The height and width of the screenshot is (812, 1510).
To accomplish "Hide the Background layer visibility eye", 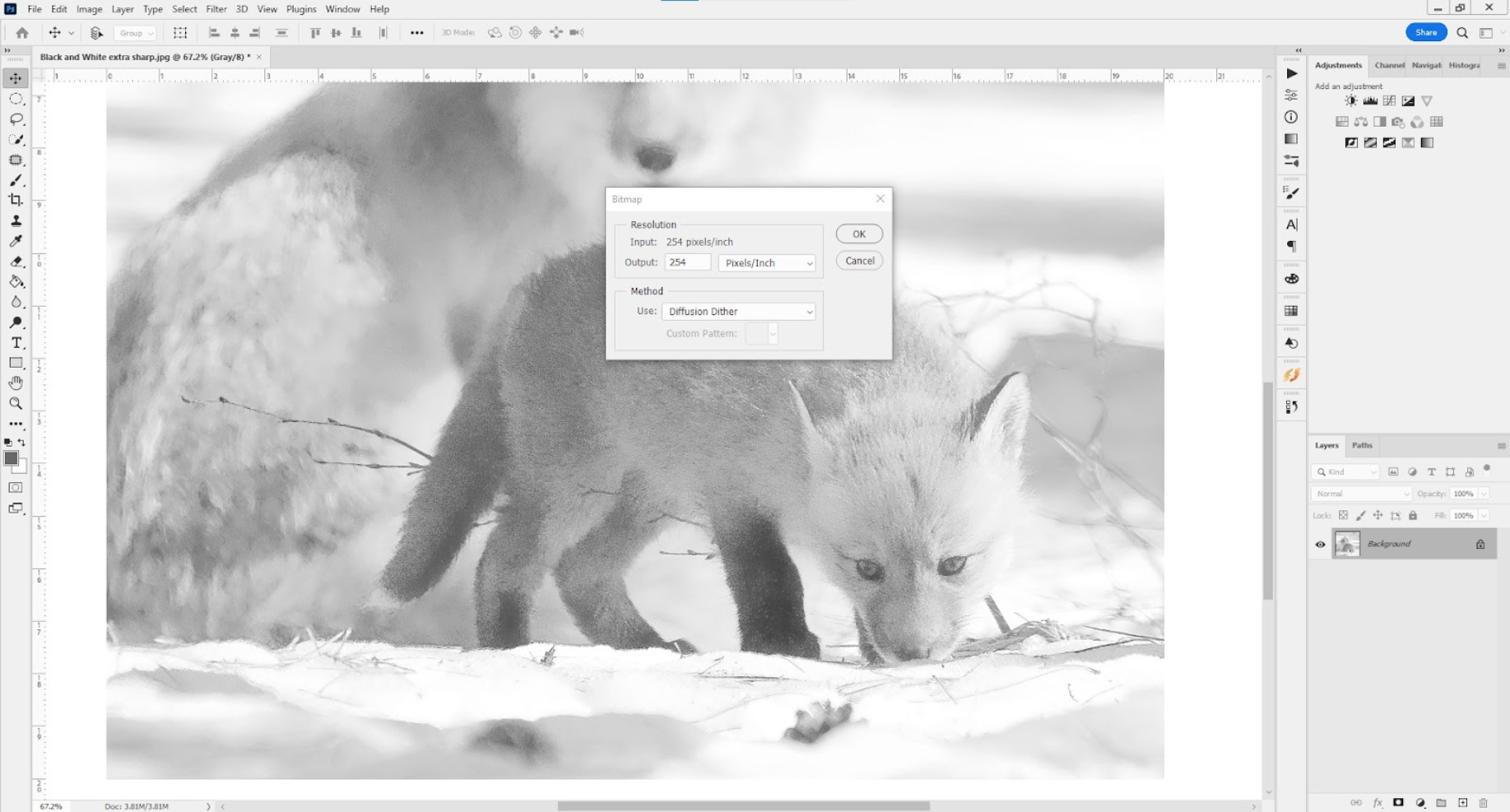I will click(1320, 545).
